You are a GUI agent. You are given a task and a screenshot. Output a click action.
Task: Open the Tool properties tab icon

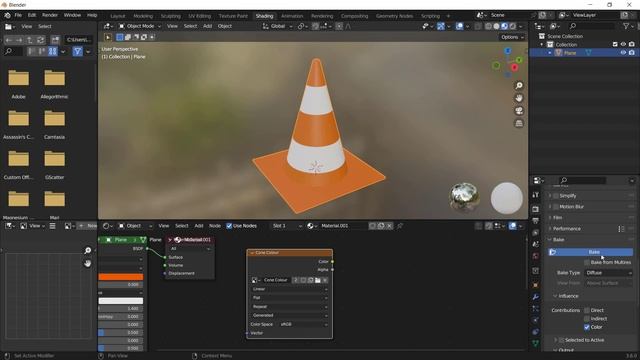coord(536,195)
